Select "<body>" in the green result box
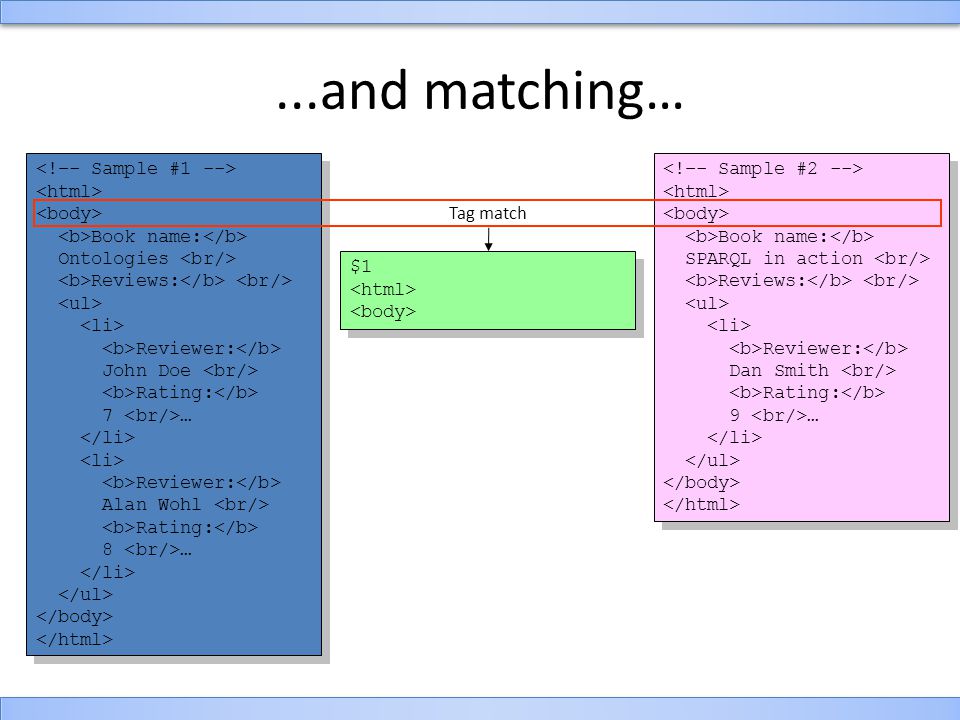The width and height of the screenshot is (960, 720). pyautogui.click(x=383, y=312)
